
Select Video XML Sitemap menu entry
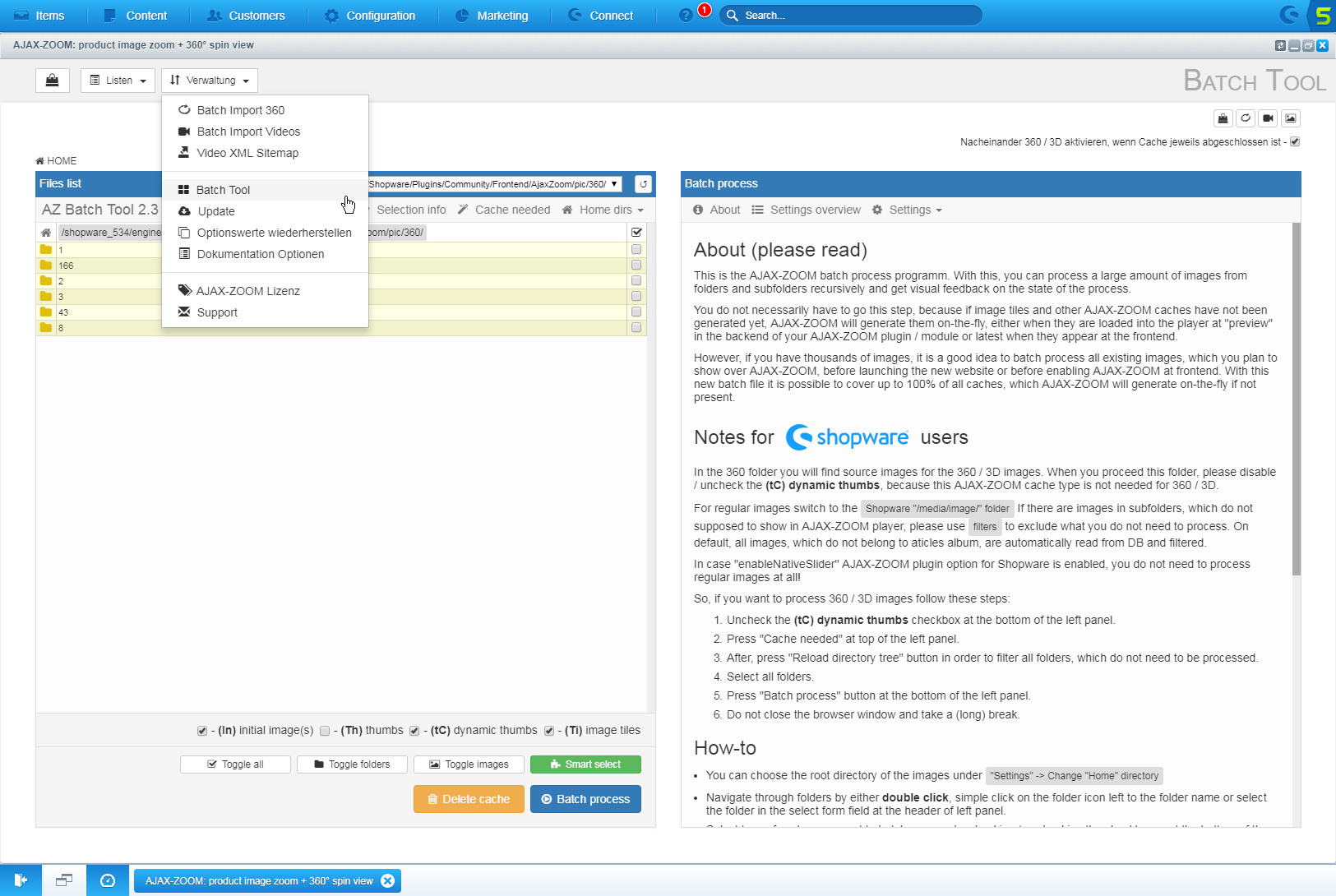(x=265, y=153)
